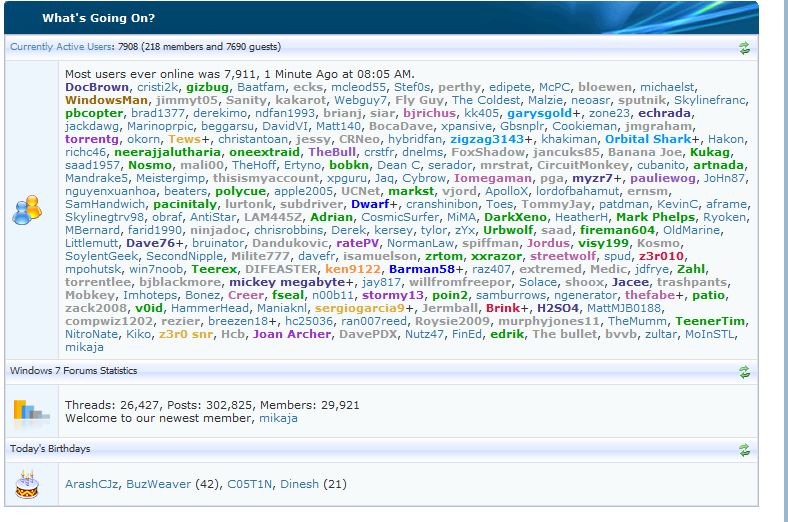Open ken9122 user profile
Viewport: 788px width, 522px height.
pos(353,269)
